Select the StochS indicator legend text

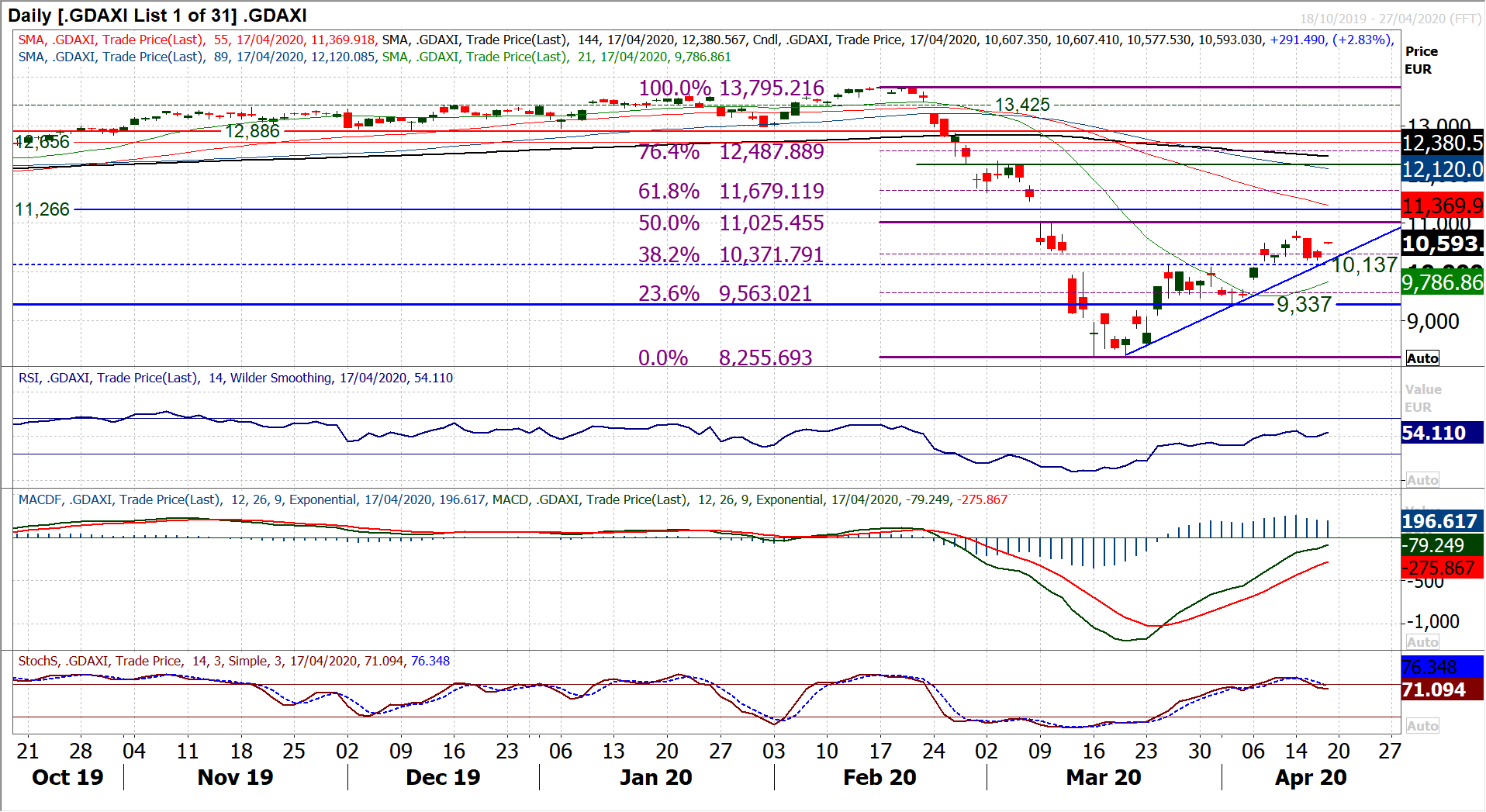tap(234, 661)
